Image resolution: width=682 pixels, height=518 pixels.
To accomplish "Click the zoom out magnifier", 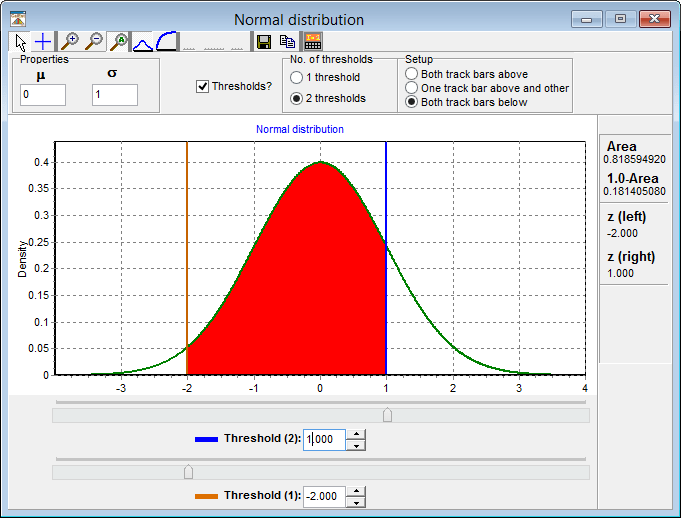I will tap(94, 42).
